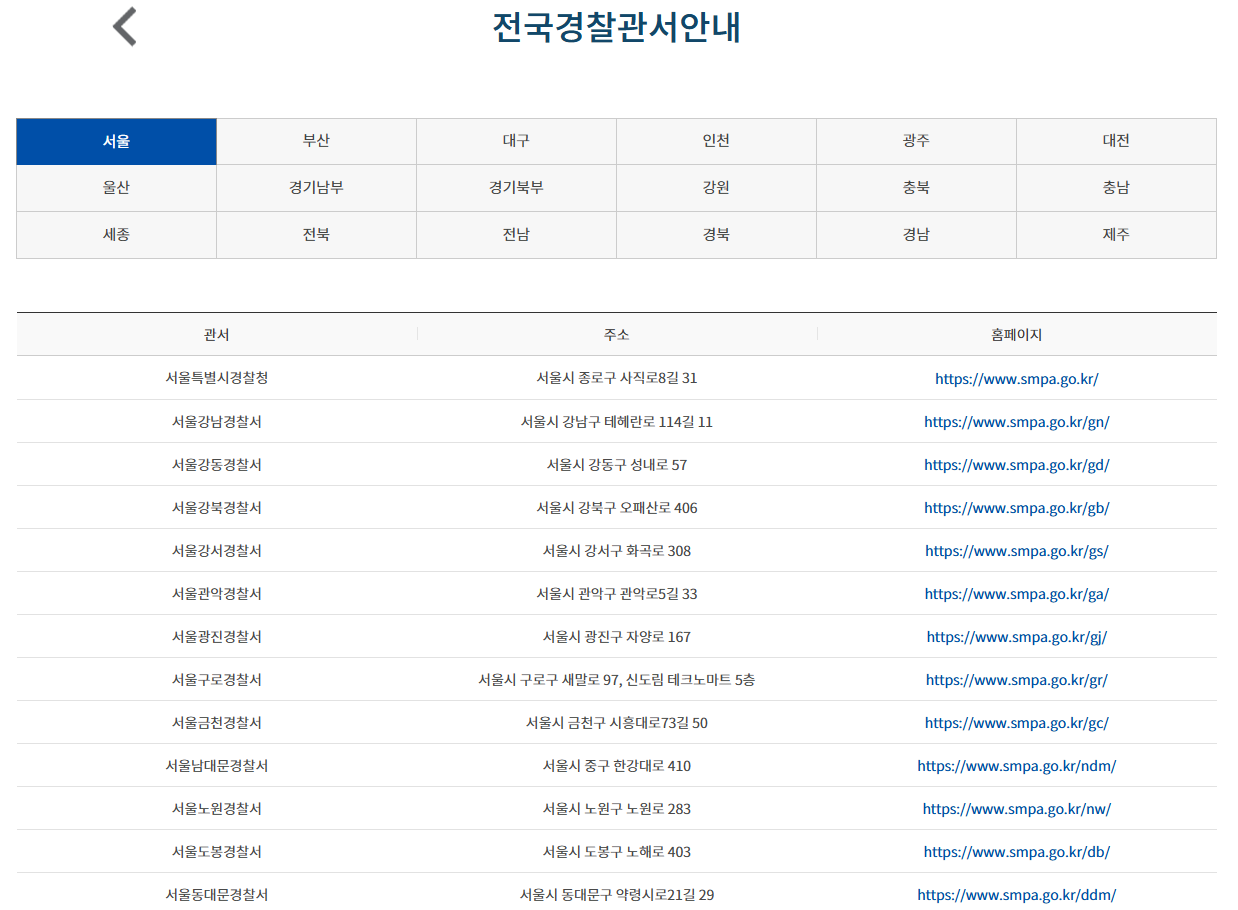Switch to the 경기남부 region tab
1238x910 pixels.
tap(316, 188)
